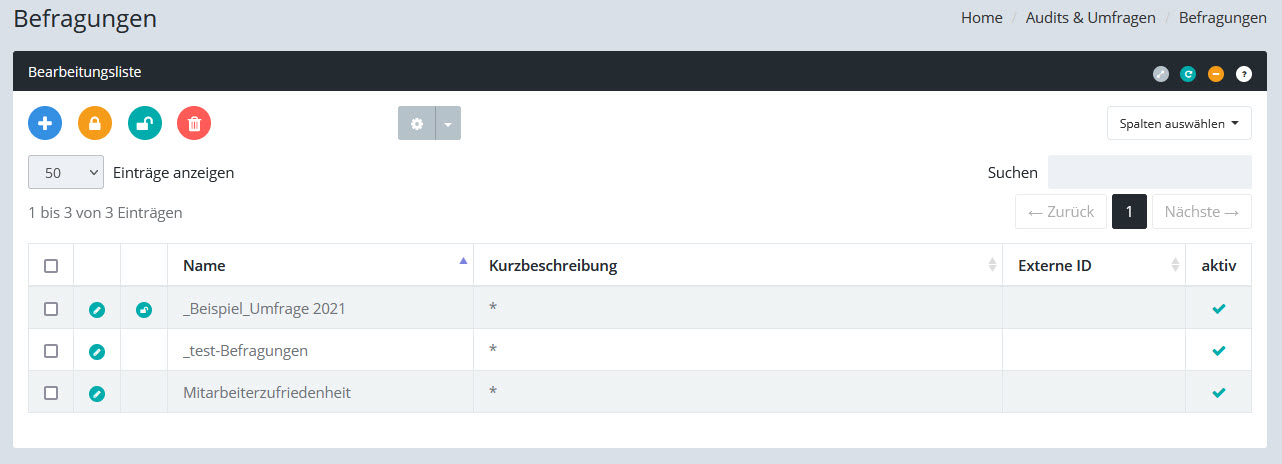The height and width of the screenshot is (464, 1282).
Task: Open Audits & Umfragen breadcrumb link
Action: click(x=1090, y=18)
